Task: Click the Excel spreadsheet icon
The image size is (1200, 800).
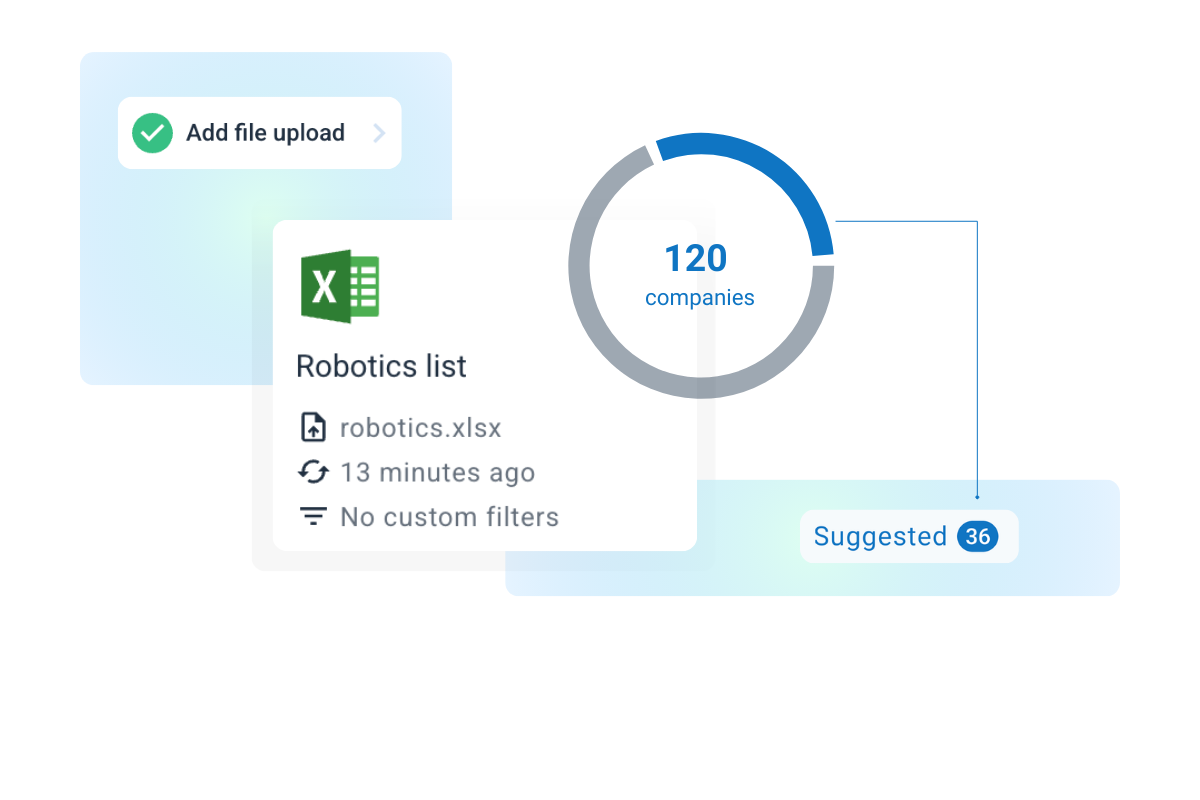Action: [340, 286]
